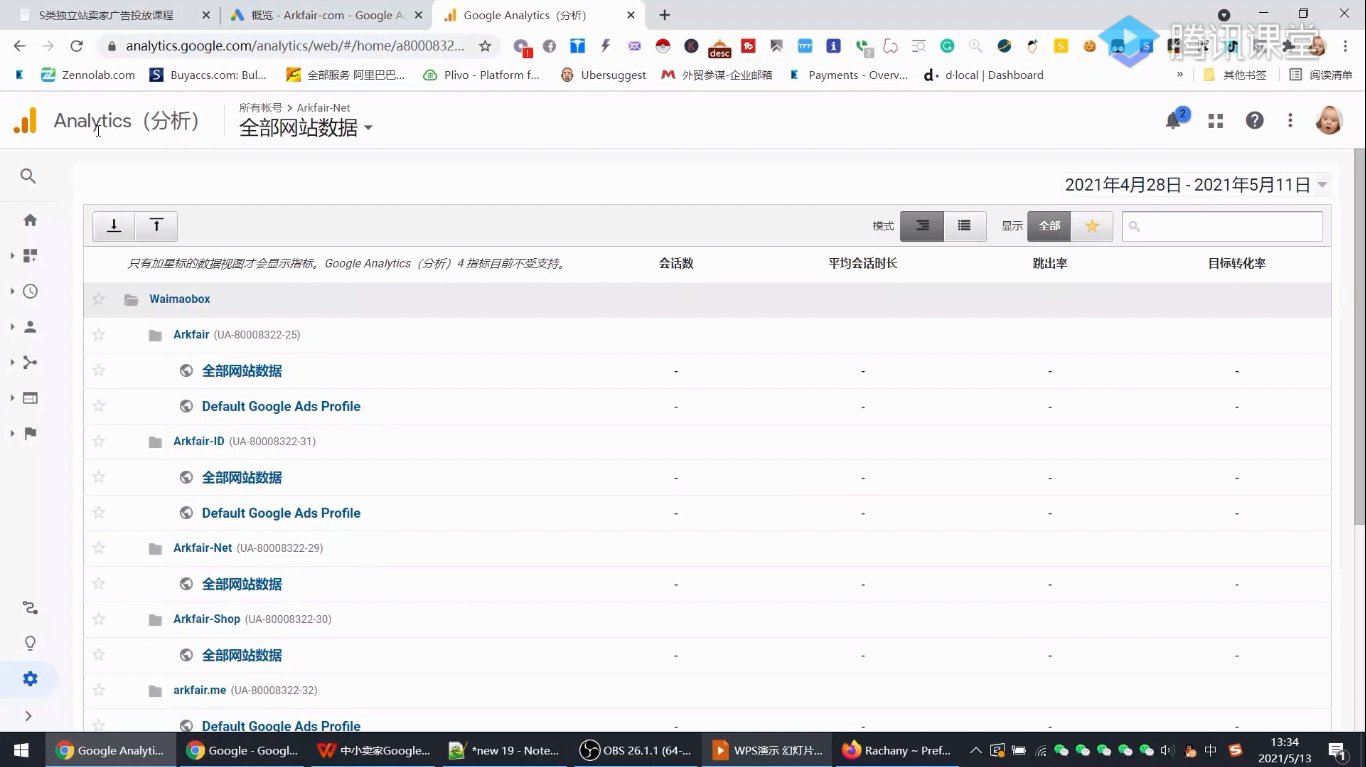Click the account search input field
The height and width of the screenshot is (767, 1366).
[x=1222, y=226]
